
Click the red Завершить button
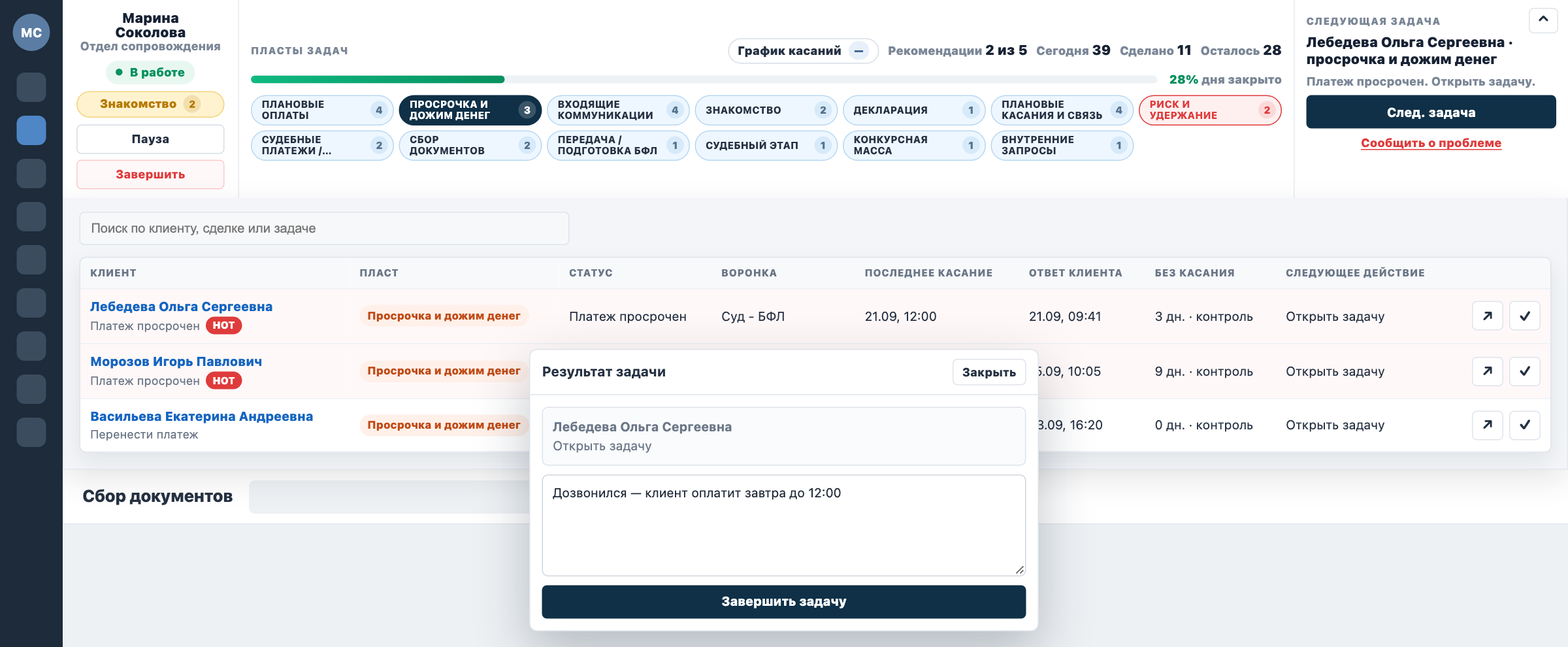pyautogui.click(x=150, y=174)
